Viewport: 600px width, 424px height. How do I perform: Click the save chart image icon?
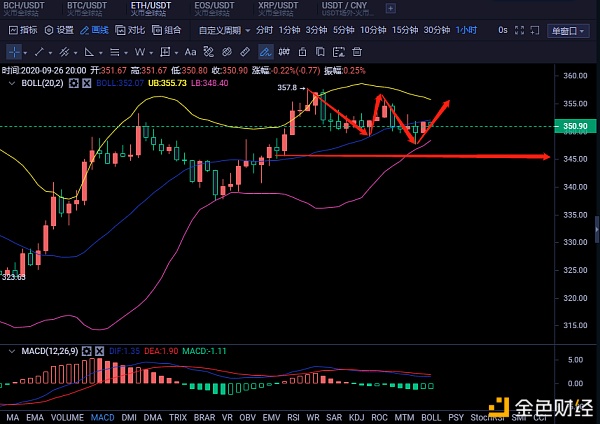[339, 52]
